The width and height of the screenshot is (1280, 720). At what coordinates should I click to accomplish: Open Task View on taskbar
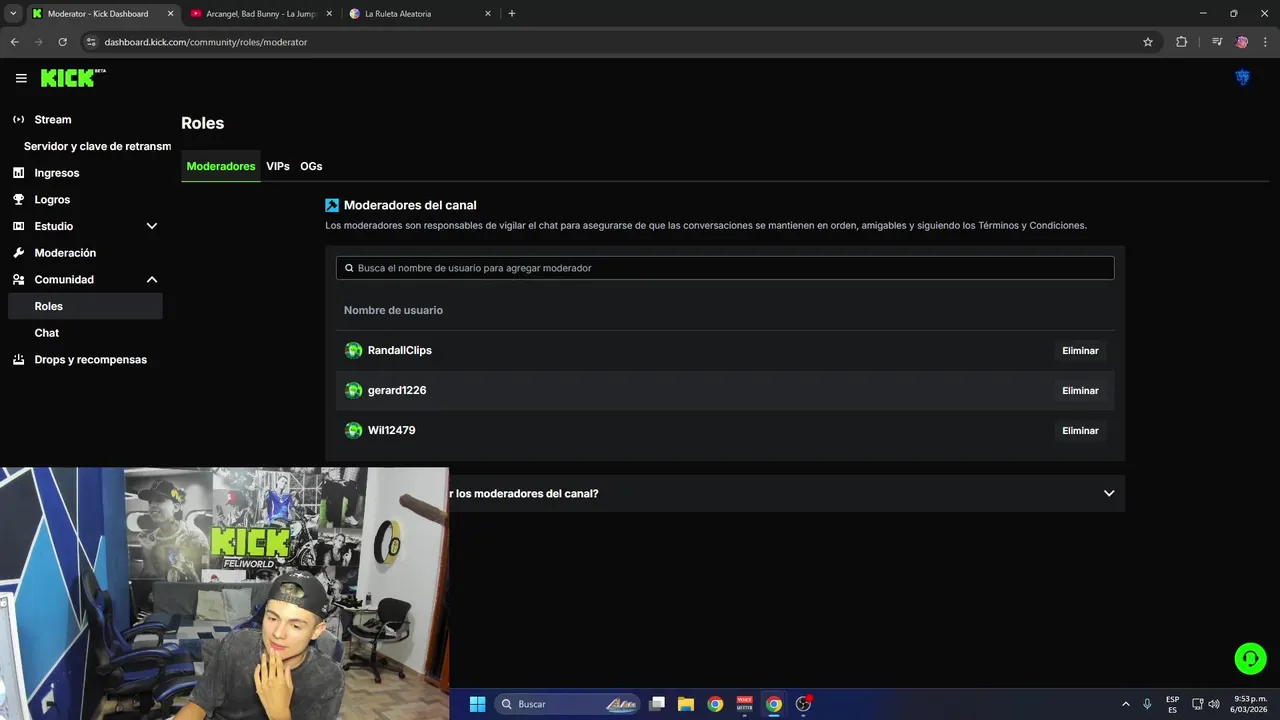[x=657, y=704]
